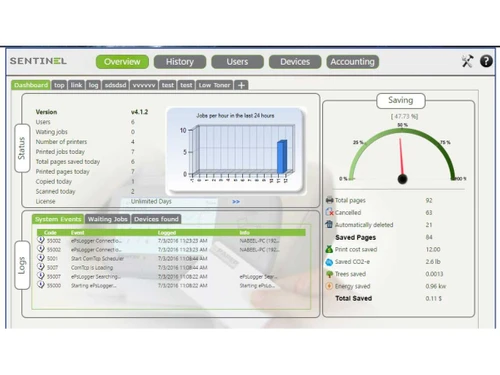Click the trash icon beside Automatically deleted
The height and width of the screenshot is (375, 500).
(x=329, y=224)
